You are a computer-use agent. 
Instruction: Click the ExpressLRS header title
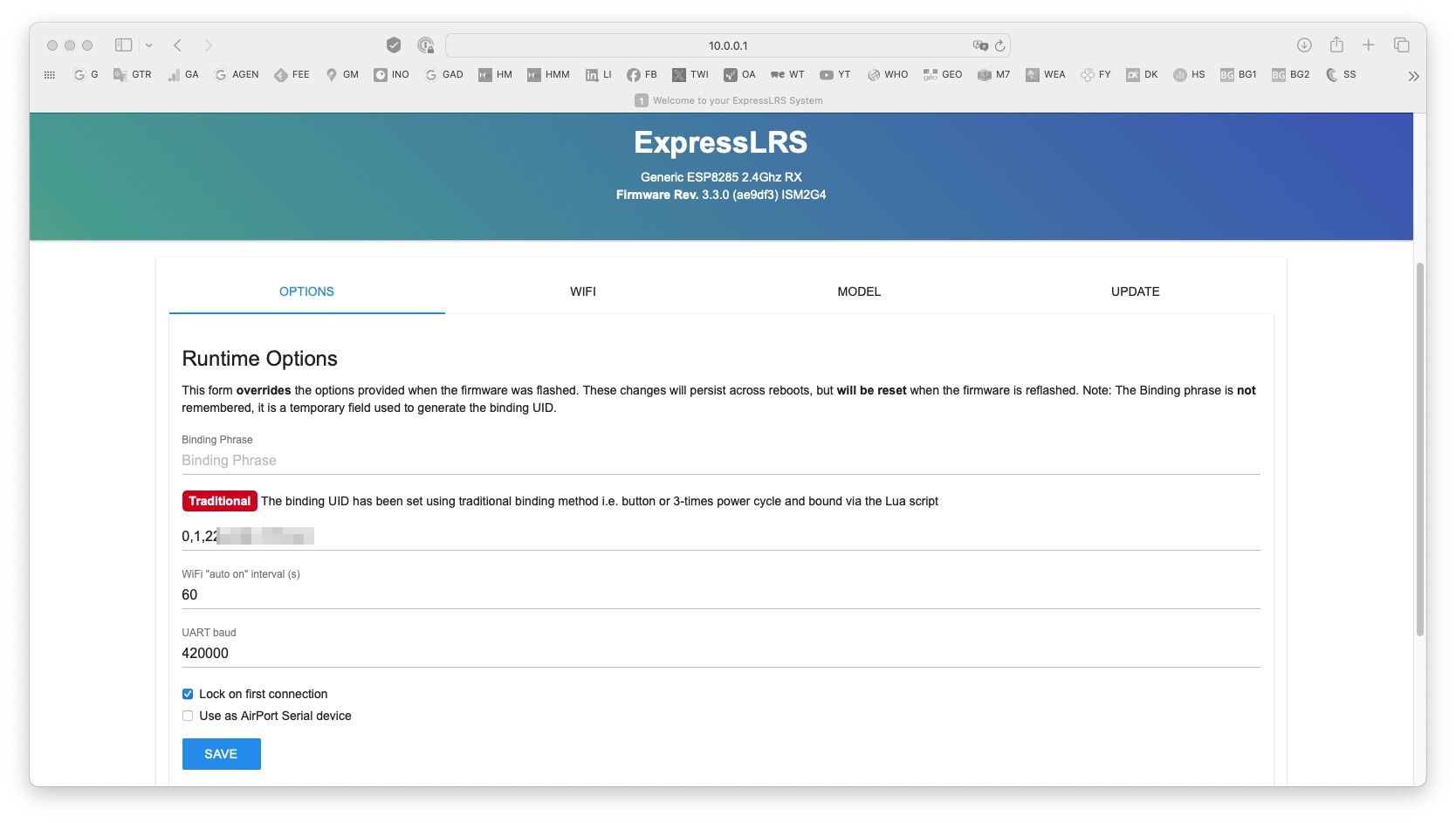click(720, 142)
